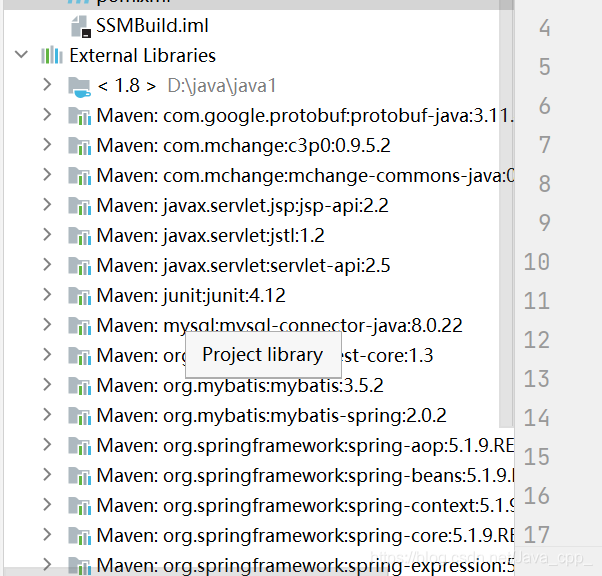Expand the < 1.8 > JDK entry
The height and width of the screenshot is (576, 602).
(47, 84)
